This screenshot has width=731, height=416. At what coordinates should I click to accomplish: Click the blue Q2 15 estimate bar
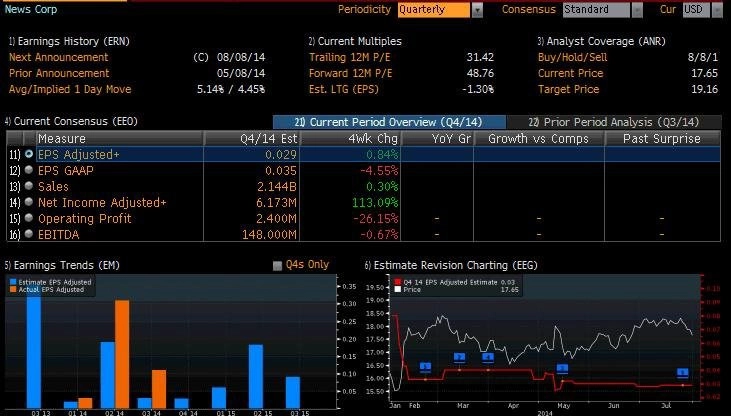(x=256, y=376)
